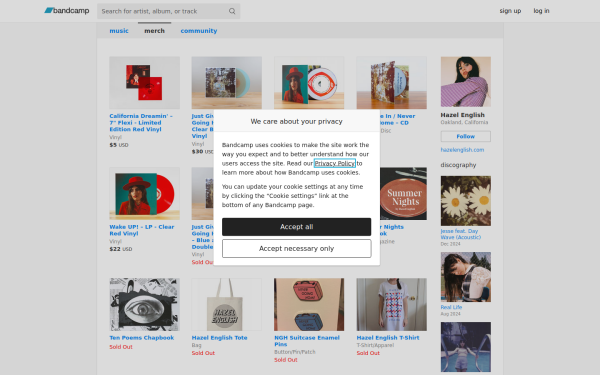The height and width of the screenshot is (375, 600).
Task: Click the Oakland, California location text
Action: pos(464,122)
